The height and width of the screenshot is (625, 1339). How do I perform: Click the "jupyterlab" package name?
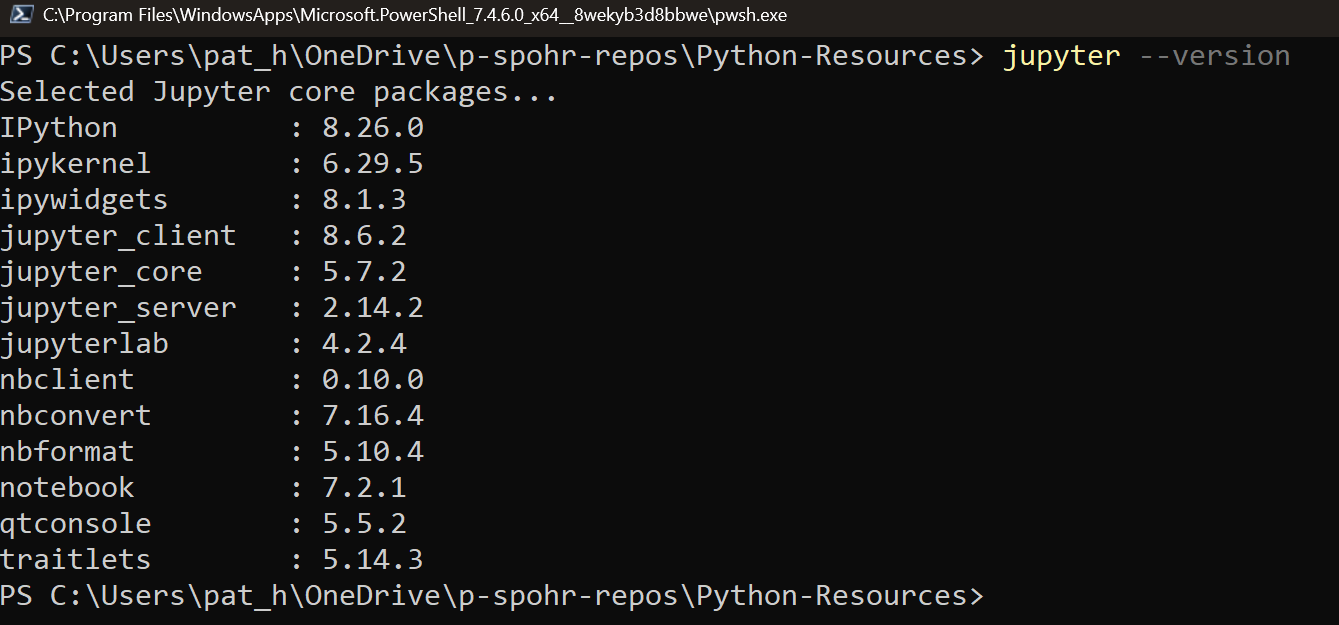84,344
